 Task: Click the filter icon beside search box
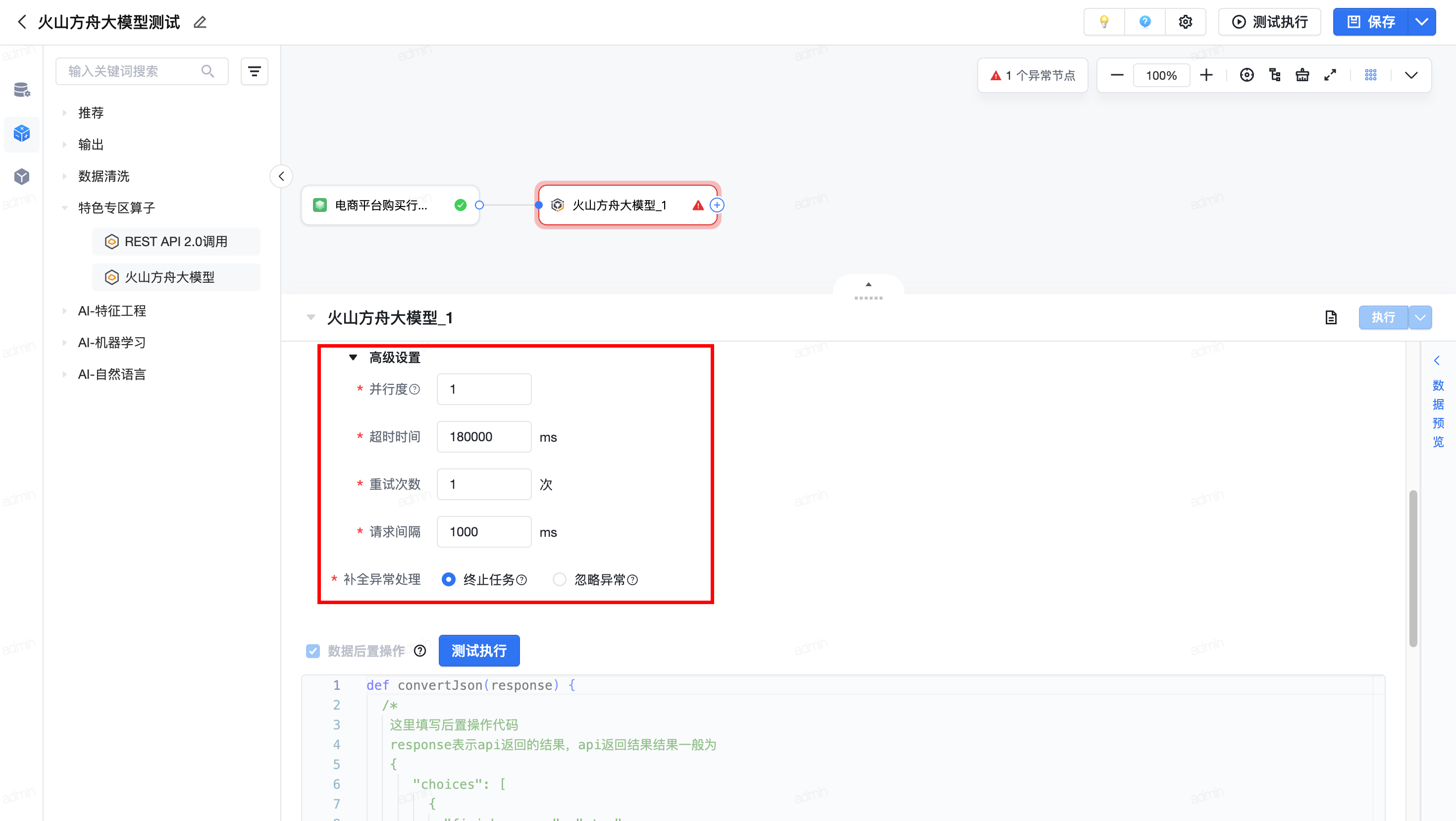[255, 71]
